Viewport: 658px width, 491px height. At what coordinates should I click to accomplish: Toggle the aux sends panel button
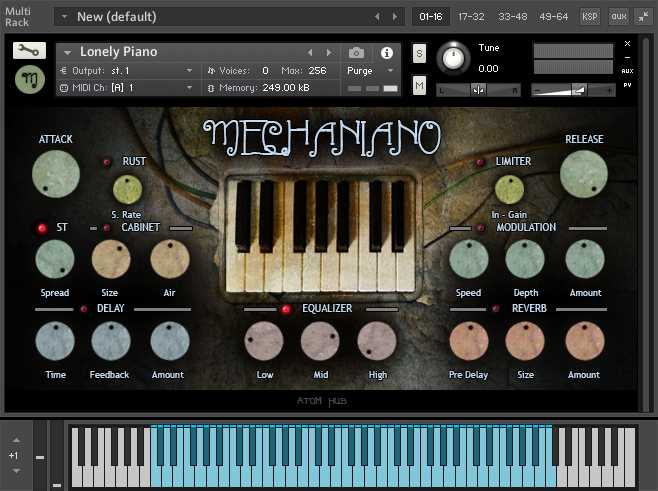[x=619, y=16]
